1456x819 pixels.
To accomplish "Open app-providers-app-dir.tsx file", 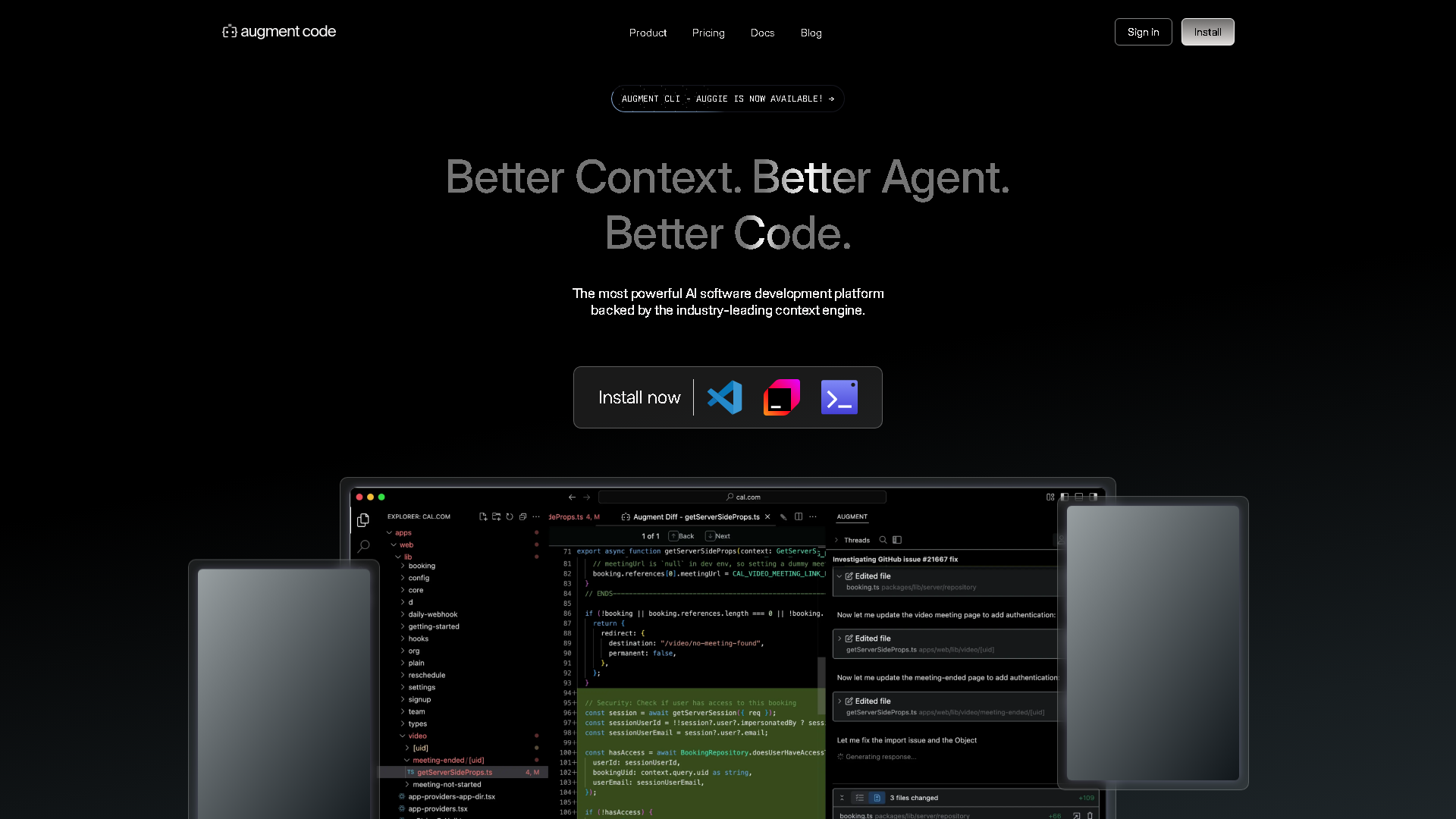I will pos(447,796).
